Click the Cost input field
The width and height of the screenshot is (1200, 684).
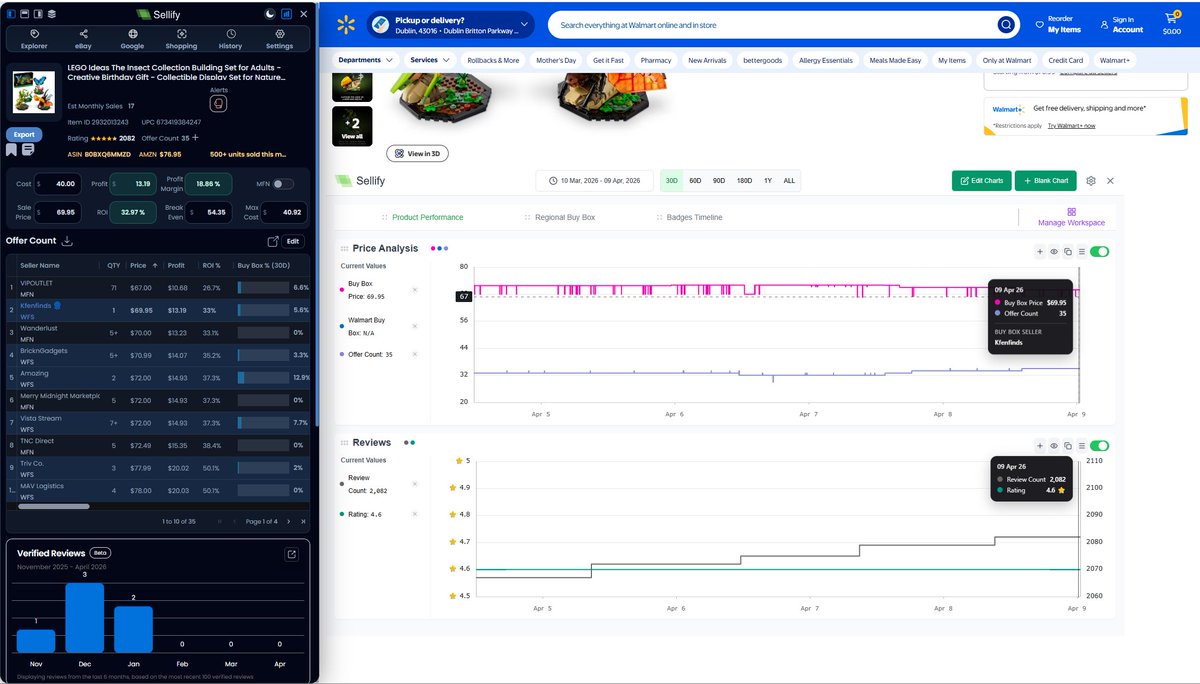(x=60, y=184)
